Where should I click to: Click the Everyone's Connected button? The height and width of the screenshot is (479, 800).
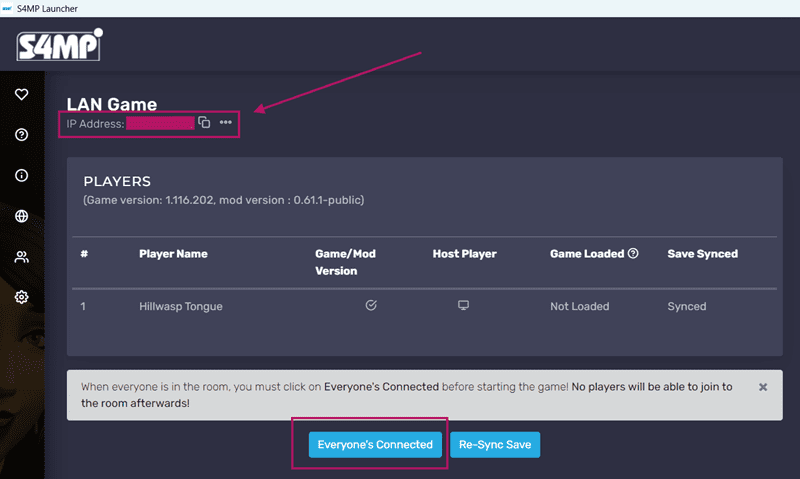[x=375, y=445]
